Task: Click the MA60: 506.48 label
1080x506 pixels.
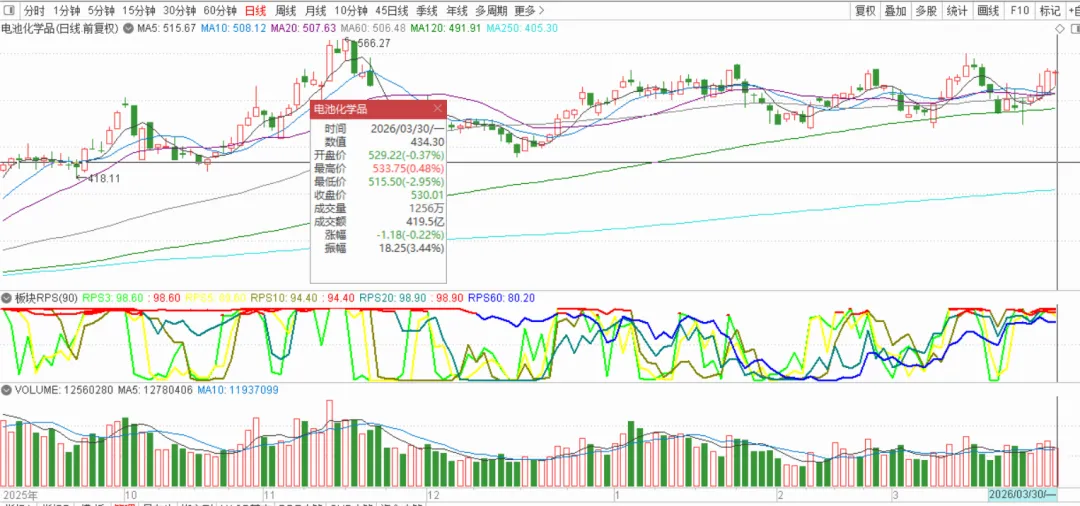Action: [373, 28]
